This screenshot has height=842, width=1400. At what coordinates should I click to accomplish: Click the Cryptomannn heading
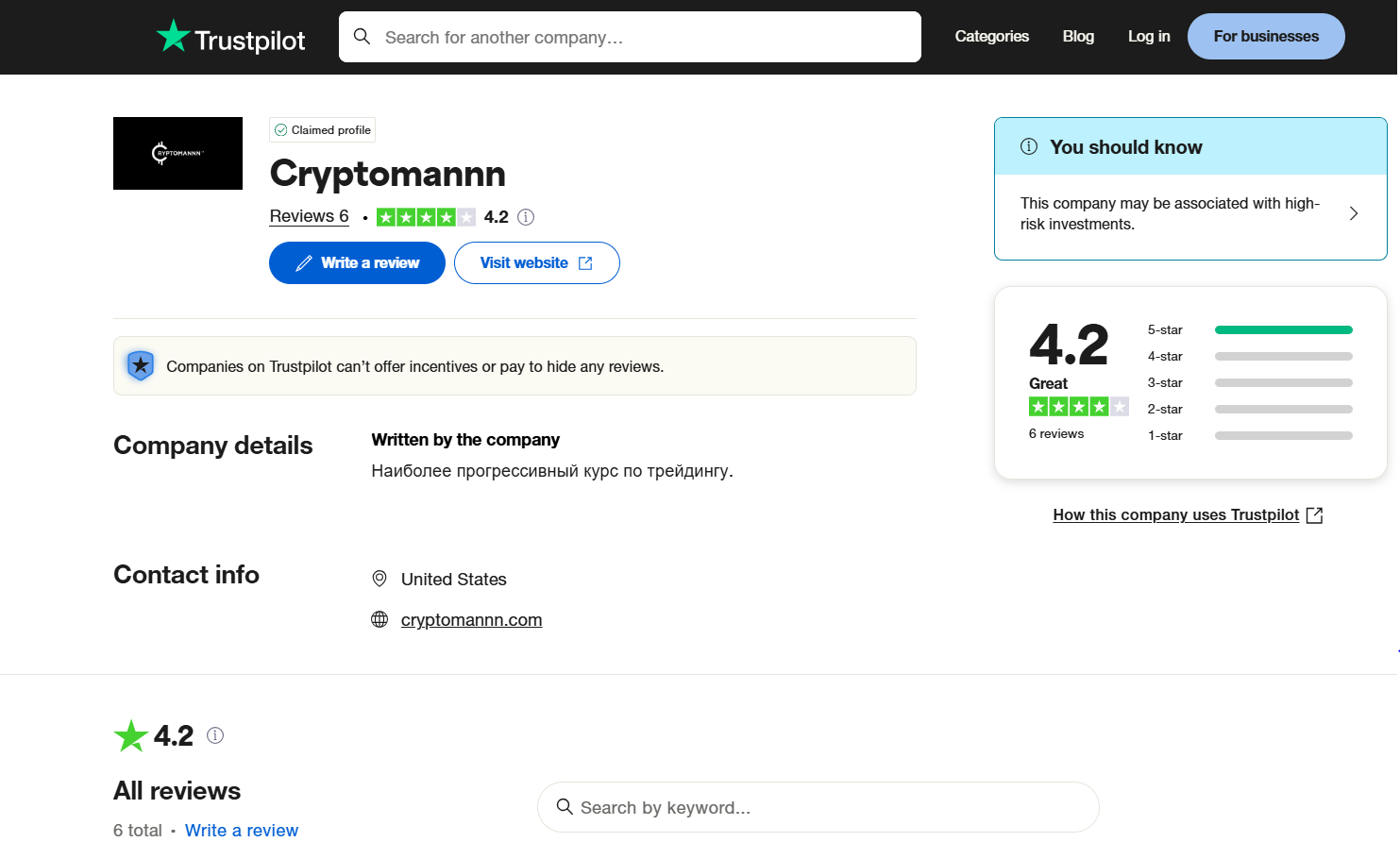388,174
